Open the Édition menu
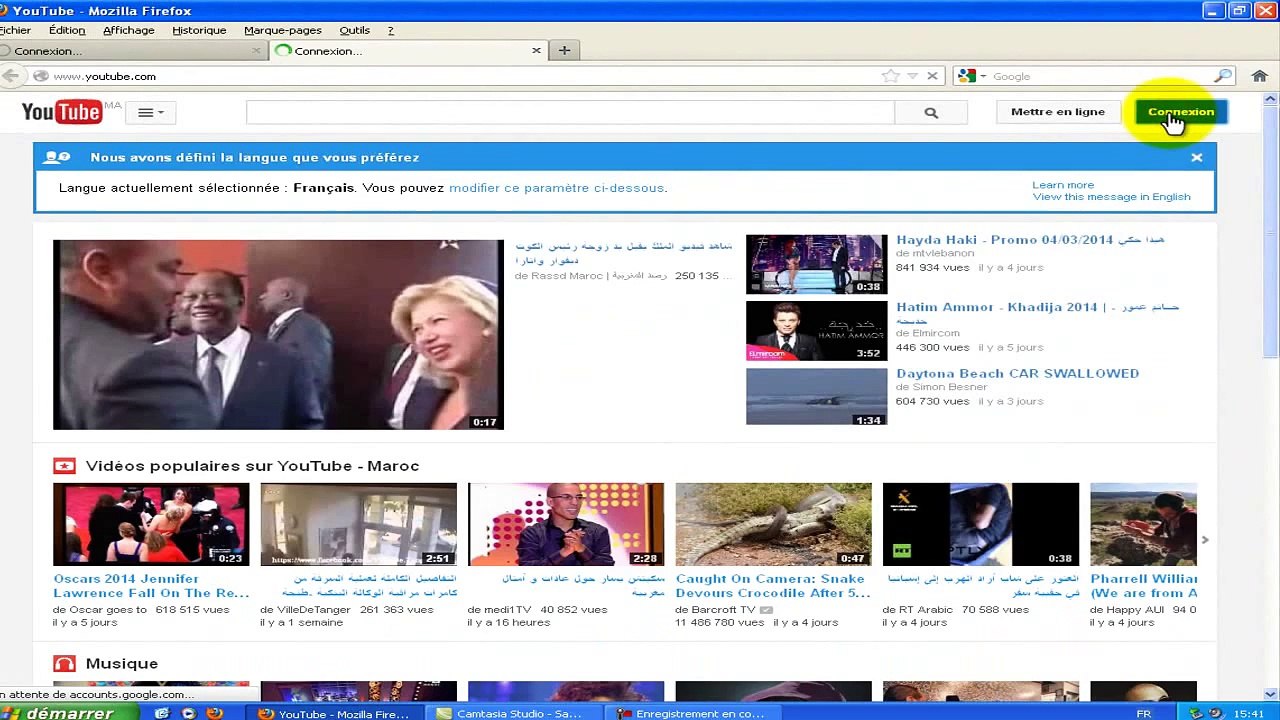 67,30
